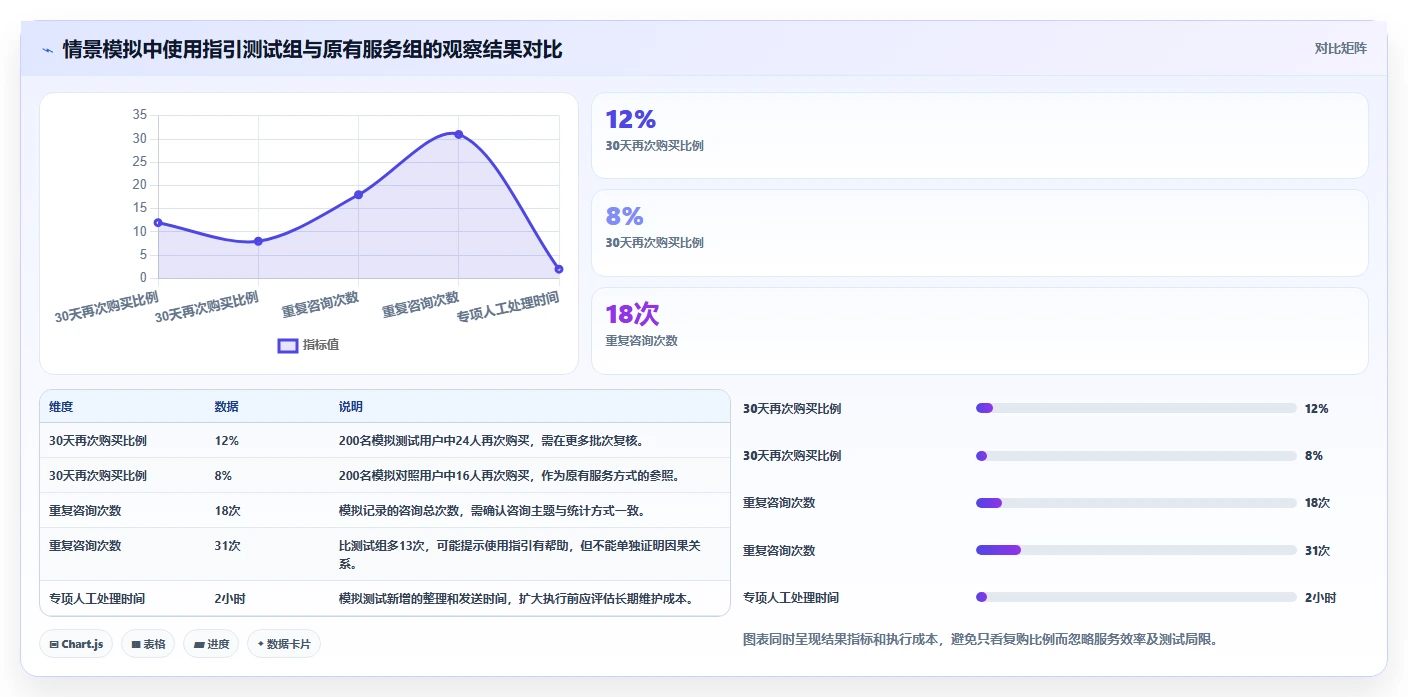Click the 18次 cell in the table
This screenshot has height=697, width=1408.
point(227,510)
